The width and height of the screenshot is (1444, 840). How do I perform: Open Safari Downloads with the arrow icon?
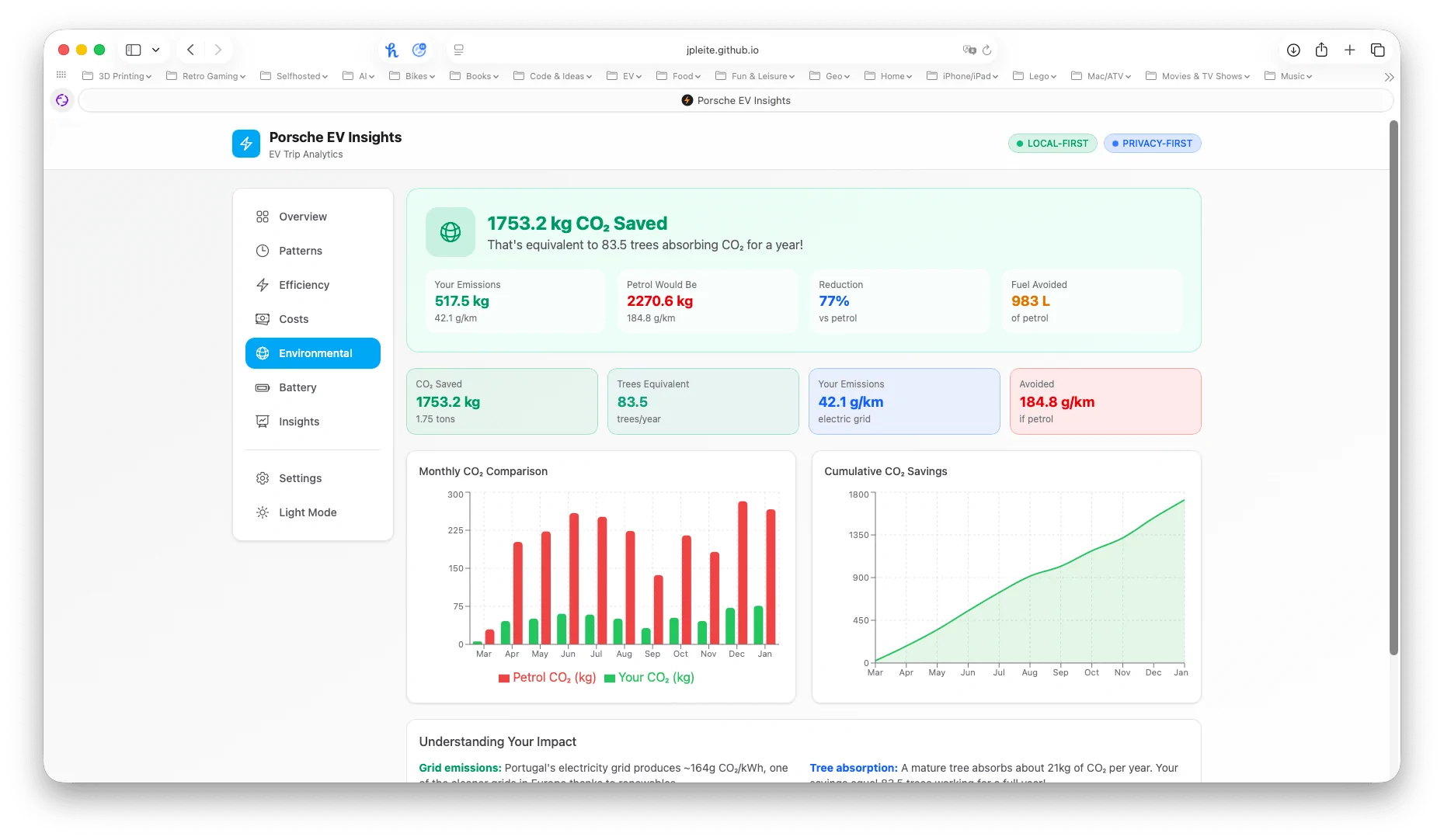coord(1293,49)
